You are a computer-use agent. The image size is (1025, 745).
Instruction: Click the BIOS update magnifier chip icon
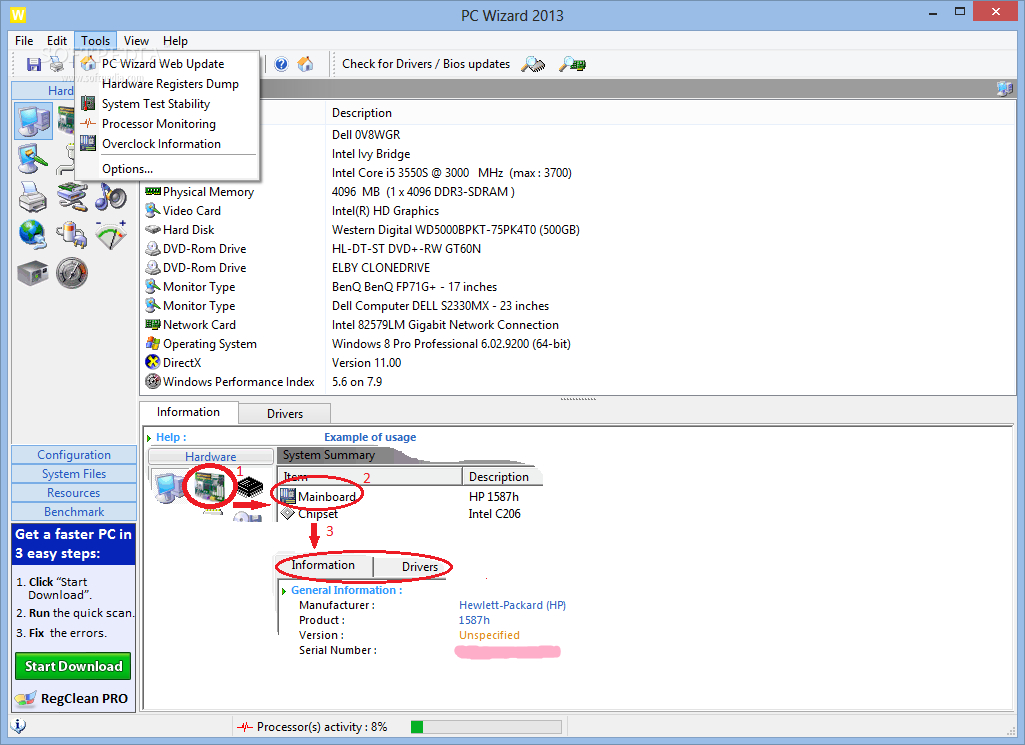pyautogui.click(x=573, y=64)
